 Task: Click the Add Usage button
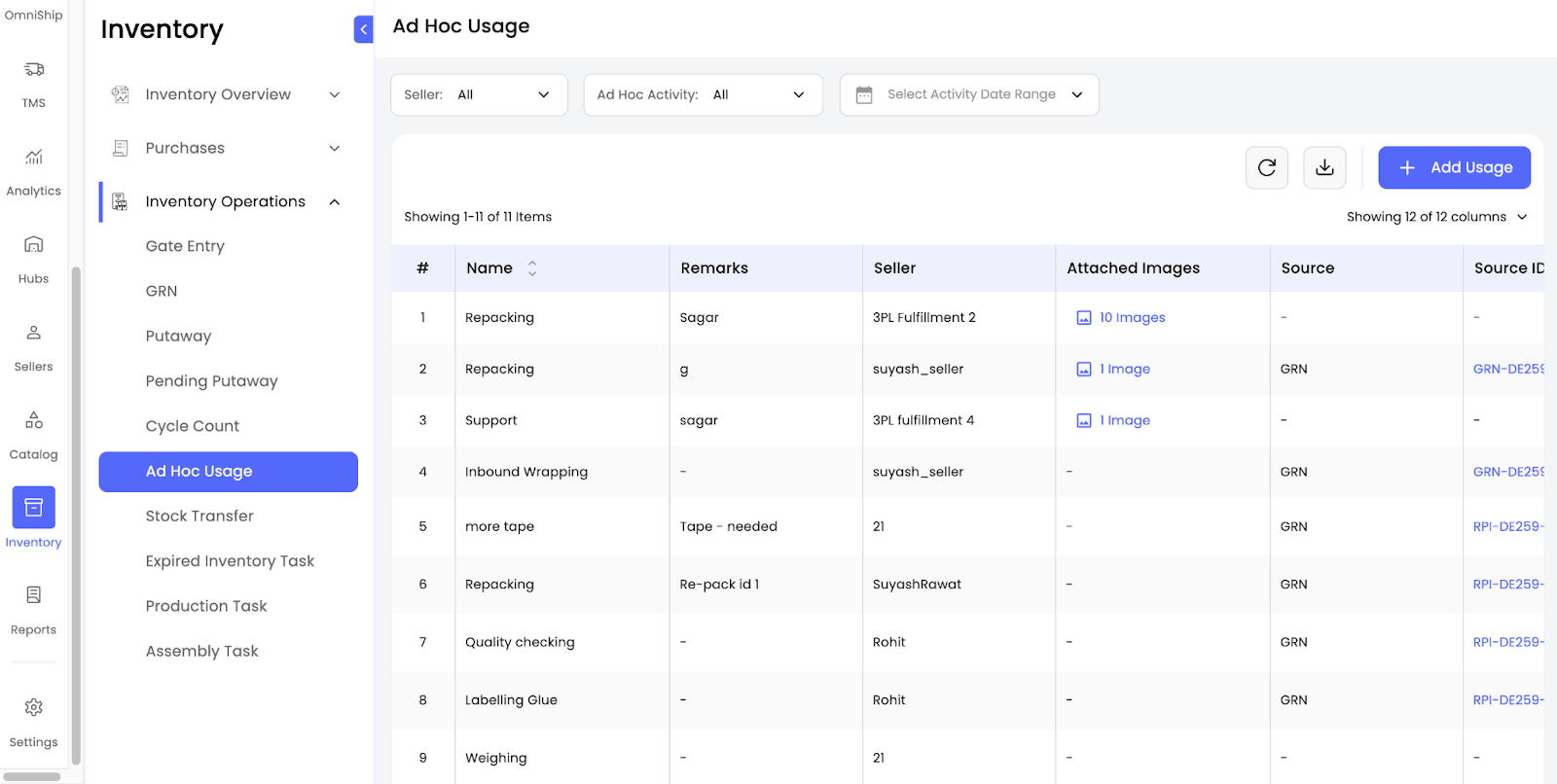pyautogui.click(x=1454, y=168)
